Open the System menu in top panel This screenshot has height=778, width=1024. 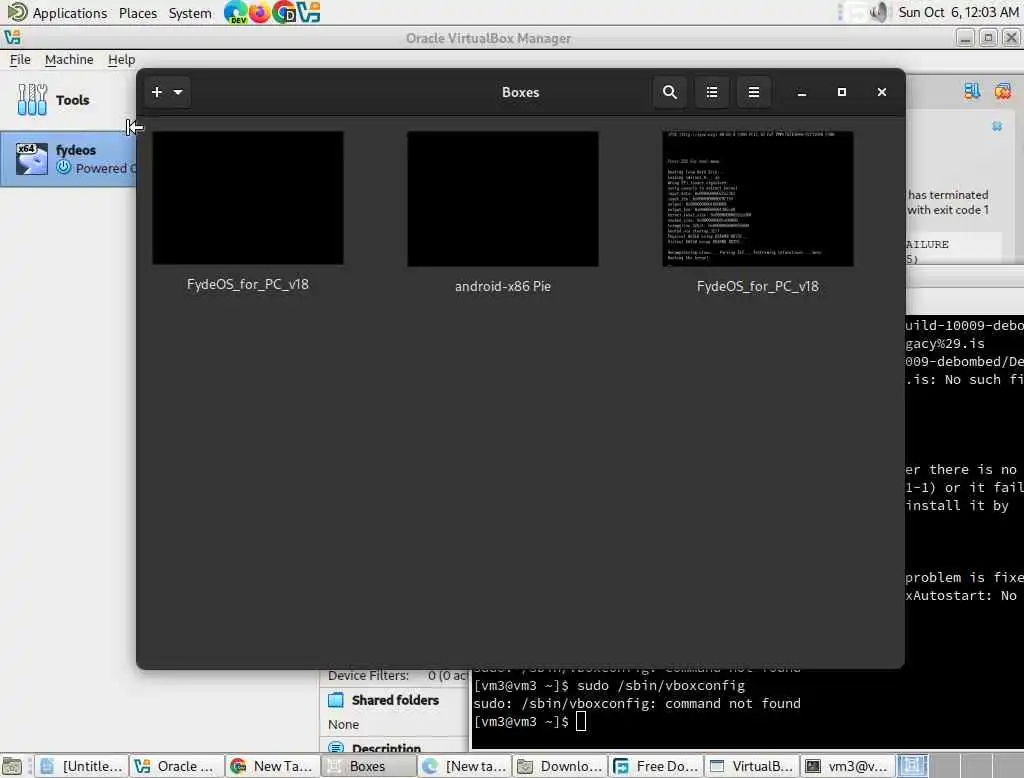click(190, 12)
